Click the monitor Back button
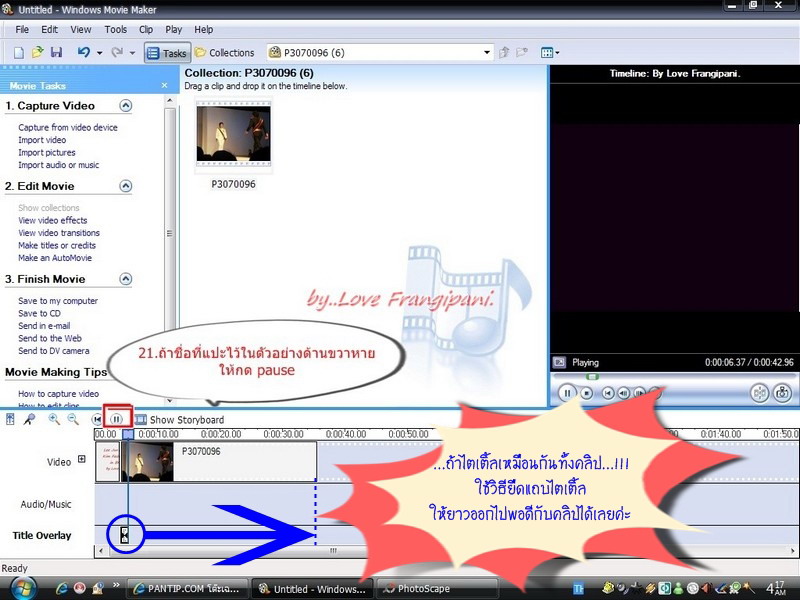The width and height of the screenshot is (800, 600). [x=608, y=393]
